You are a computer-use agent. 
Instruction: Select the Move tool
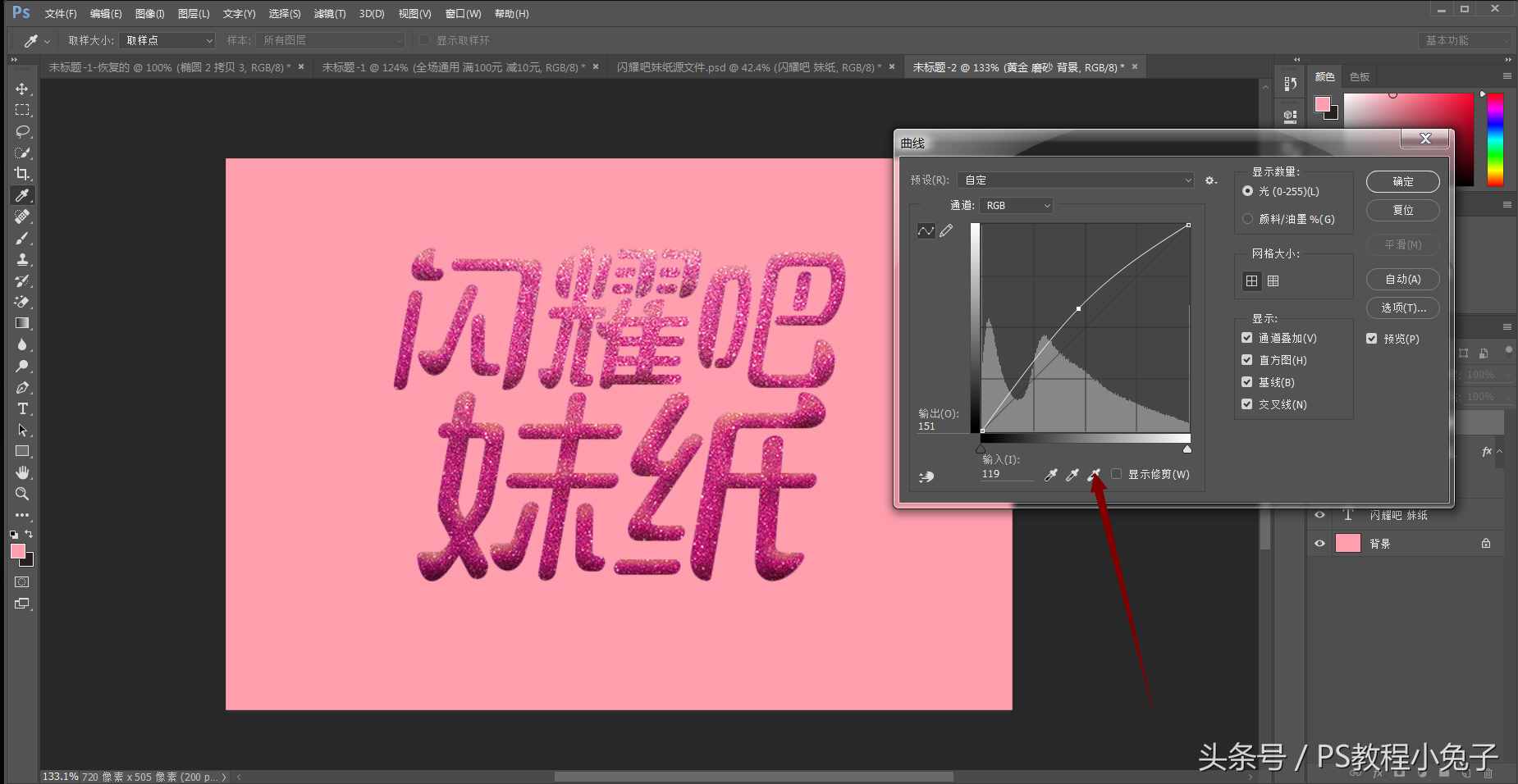pos(22,89)
